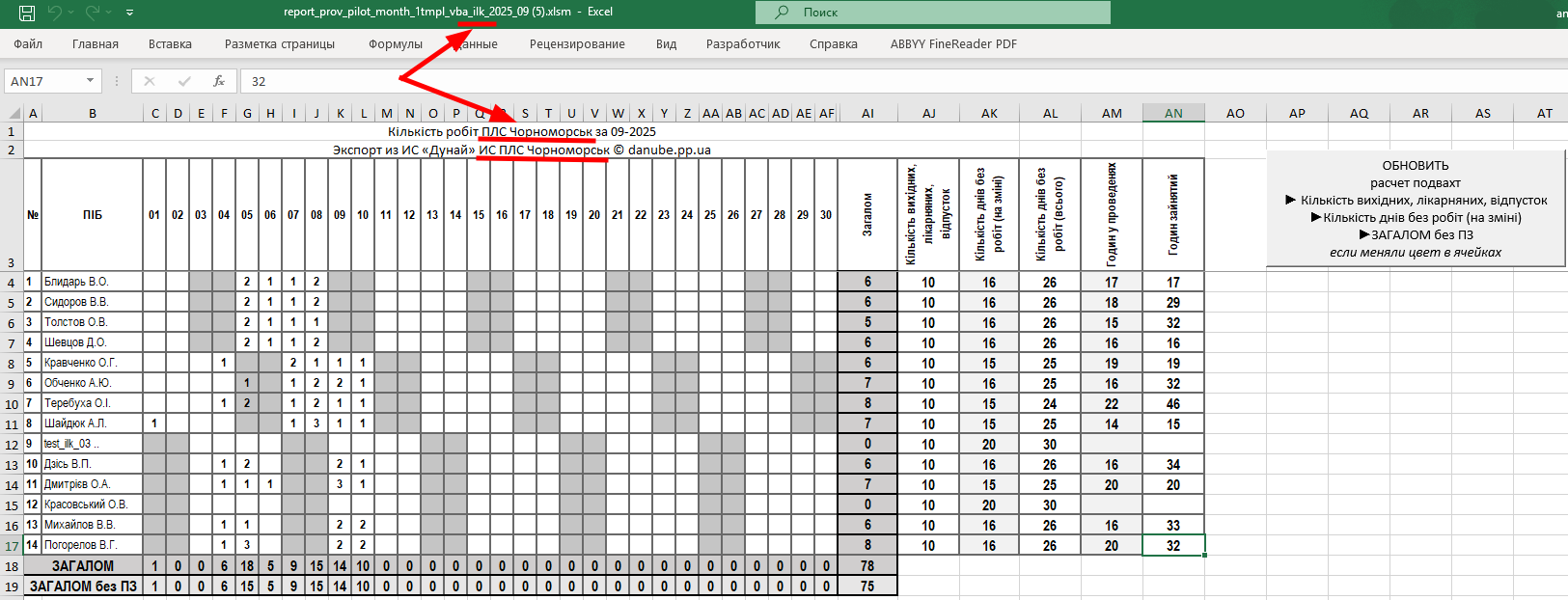This screenshot has width=1568, height=600.
Task: Open the Файл menu
Action: [x=28, y=44]
